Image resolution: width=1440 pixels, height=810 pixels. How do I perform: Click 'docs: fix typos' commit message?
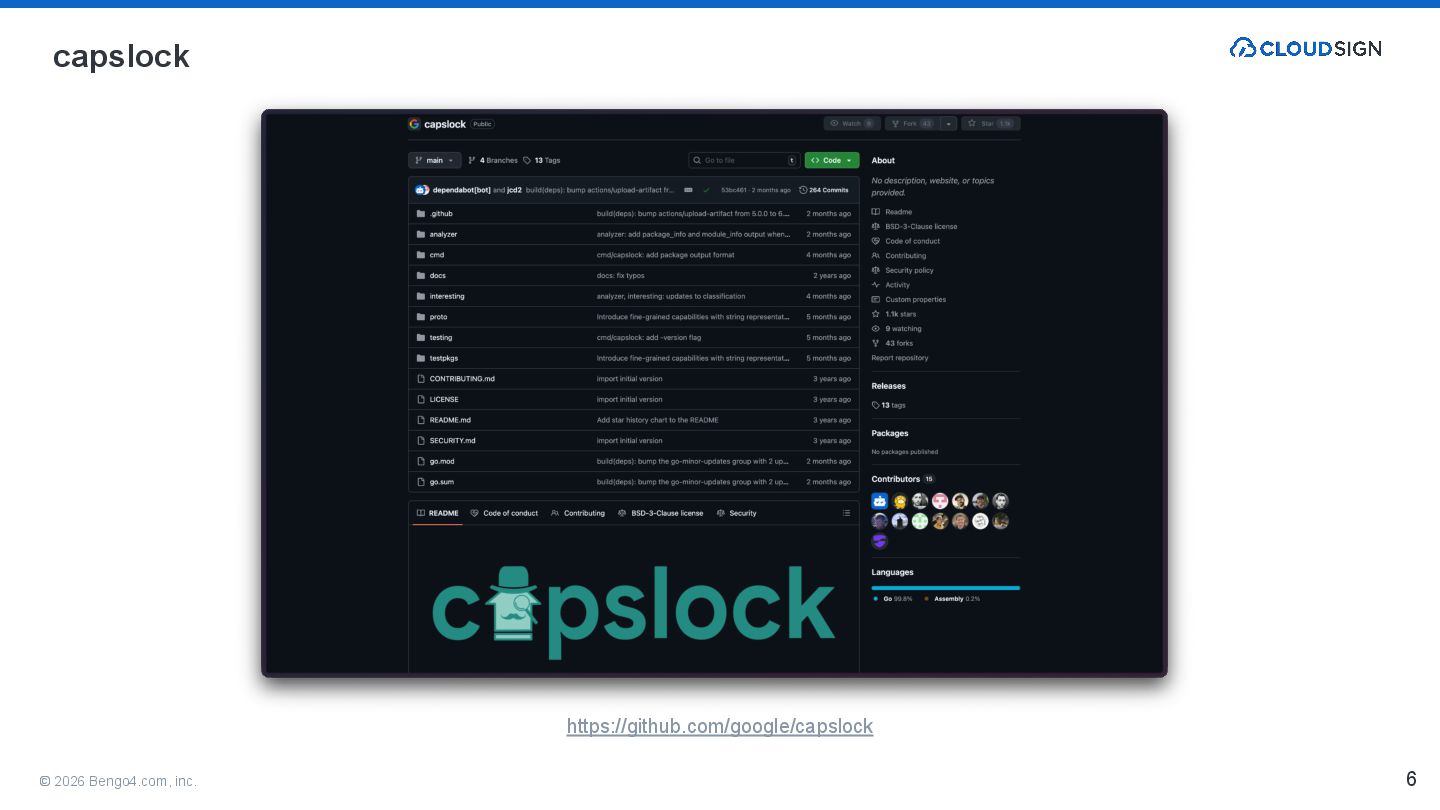click(x=621, y=276)
